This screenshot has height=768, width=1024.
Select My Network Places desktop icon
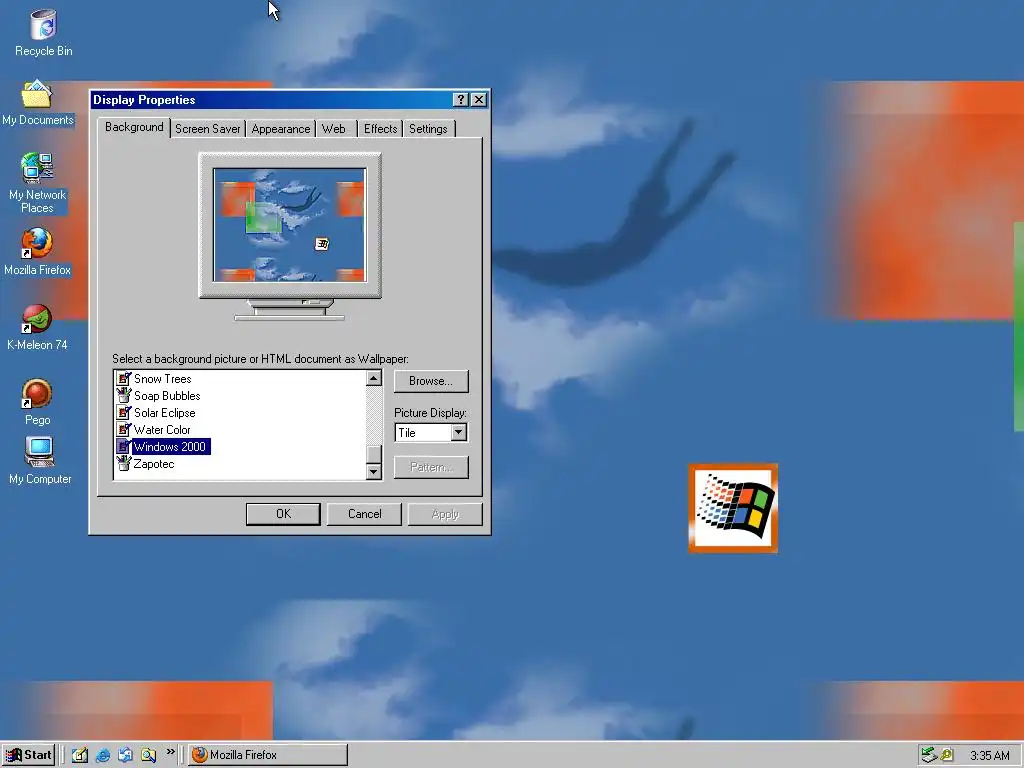tap(37, 183)
